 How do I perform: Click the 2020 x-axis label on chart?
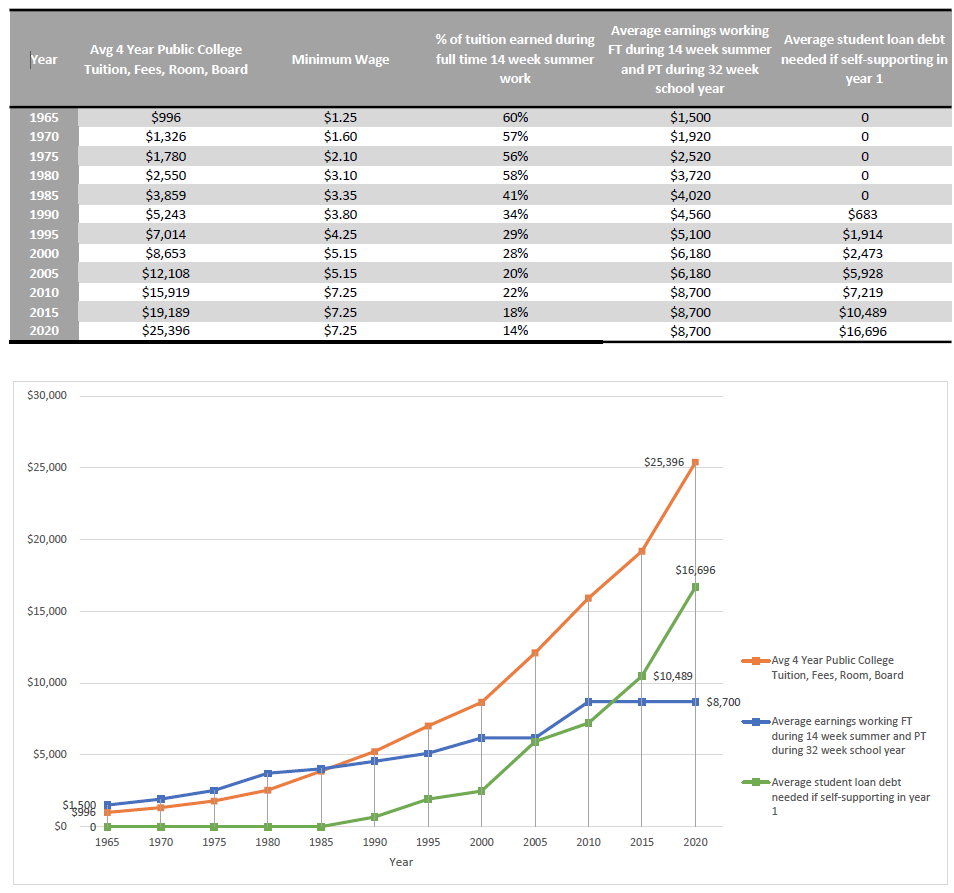[x=695, y=842]
